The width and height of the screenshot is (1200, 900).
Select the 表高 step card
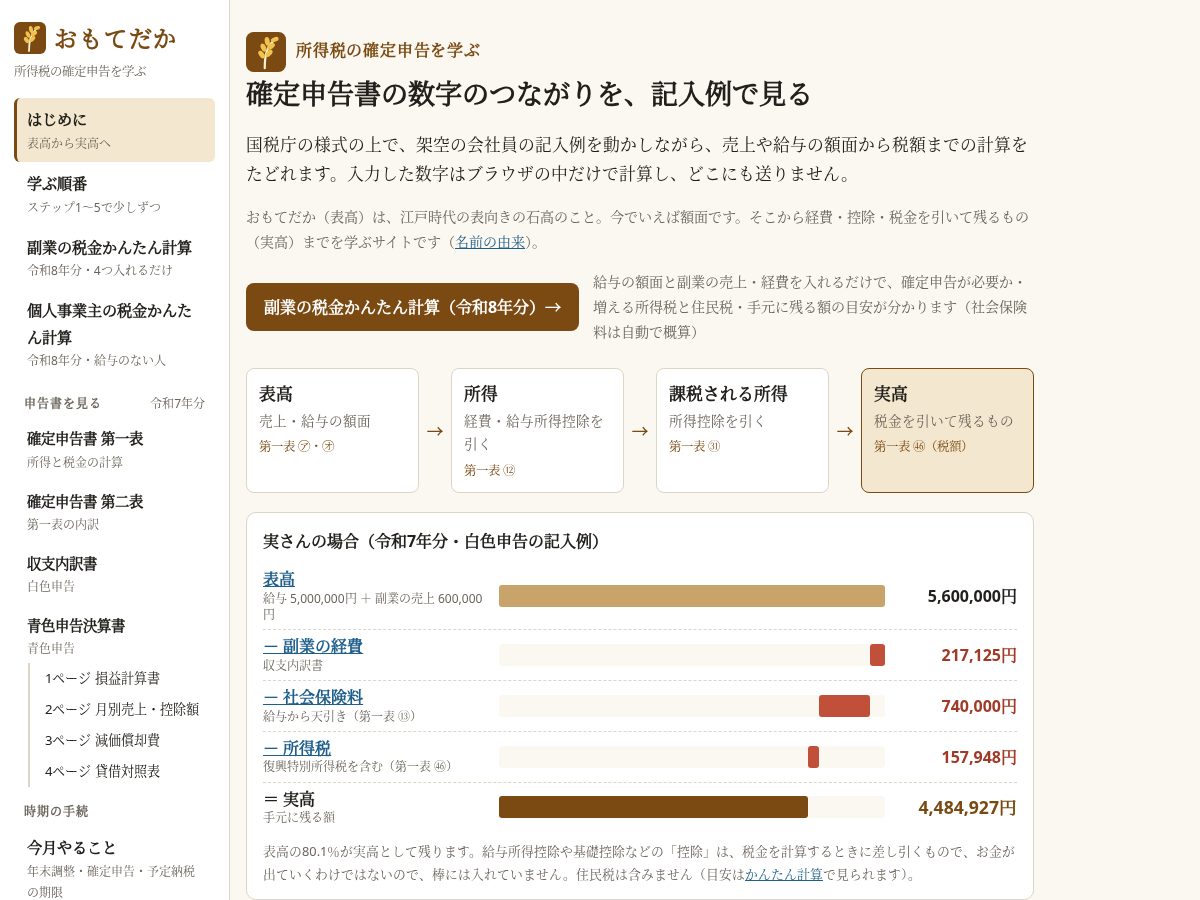click(332, 430)
